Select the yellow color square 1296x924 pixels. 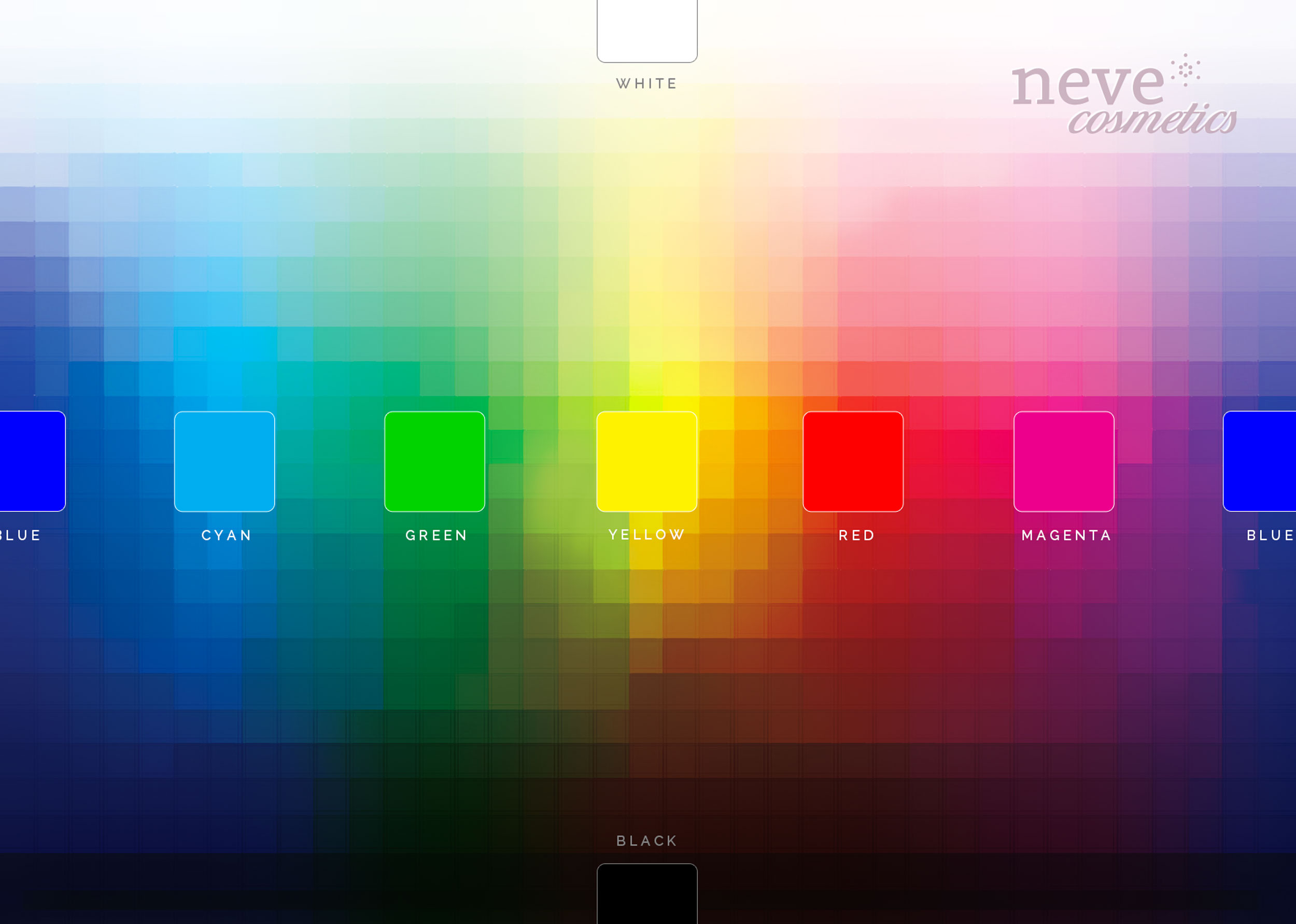(x=646, y=461)
